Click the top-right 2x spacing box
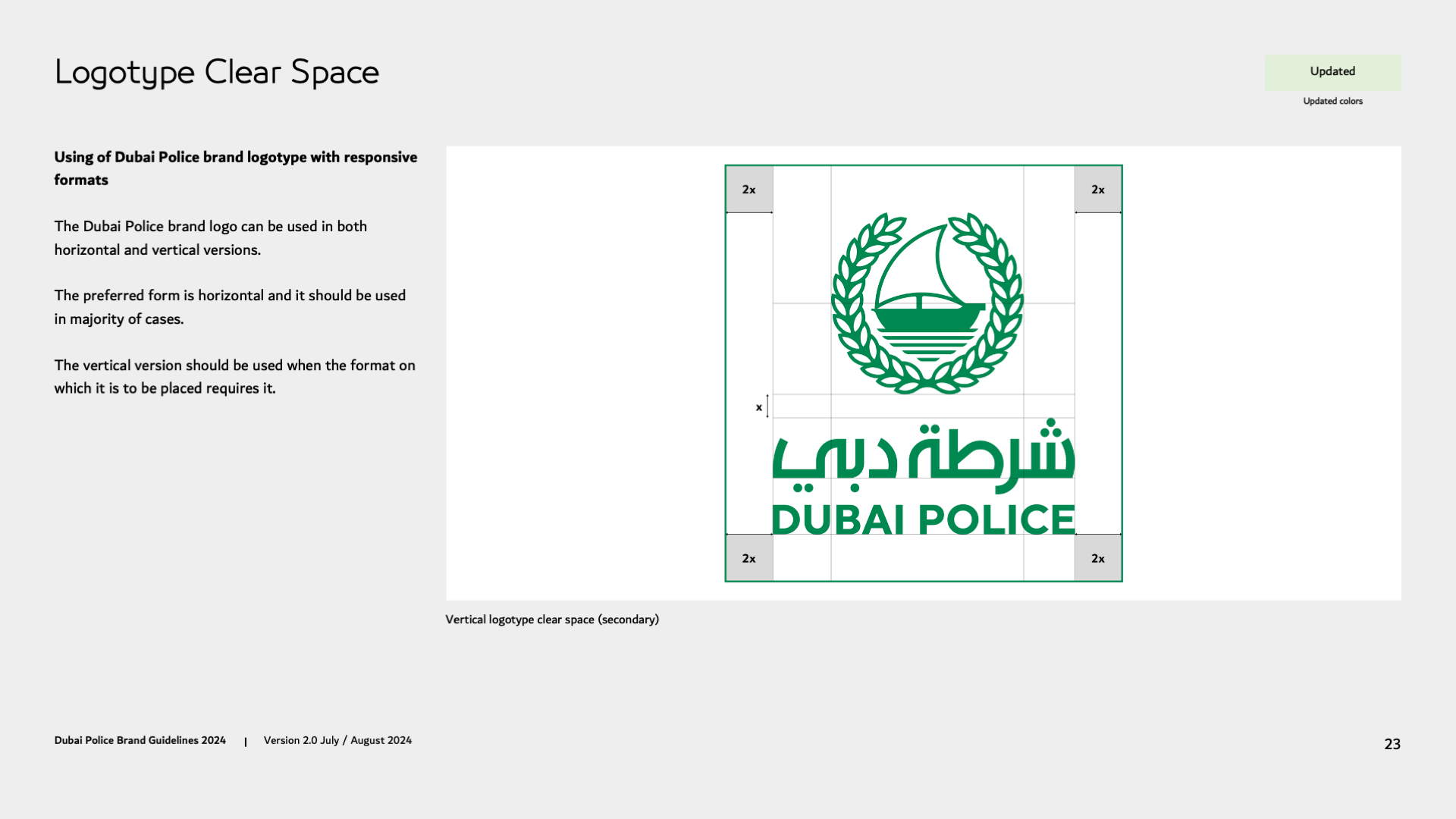Viewport: 1456px width, 819px height. pyautogui.click(x=1097, y=190)
